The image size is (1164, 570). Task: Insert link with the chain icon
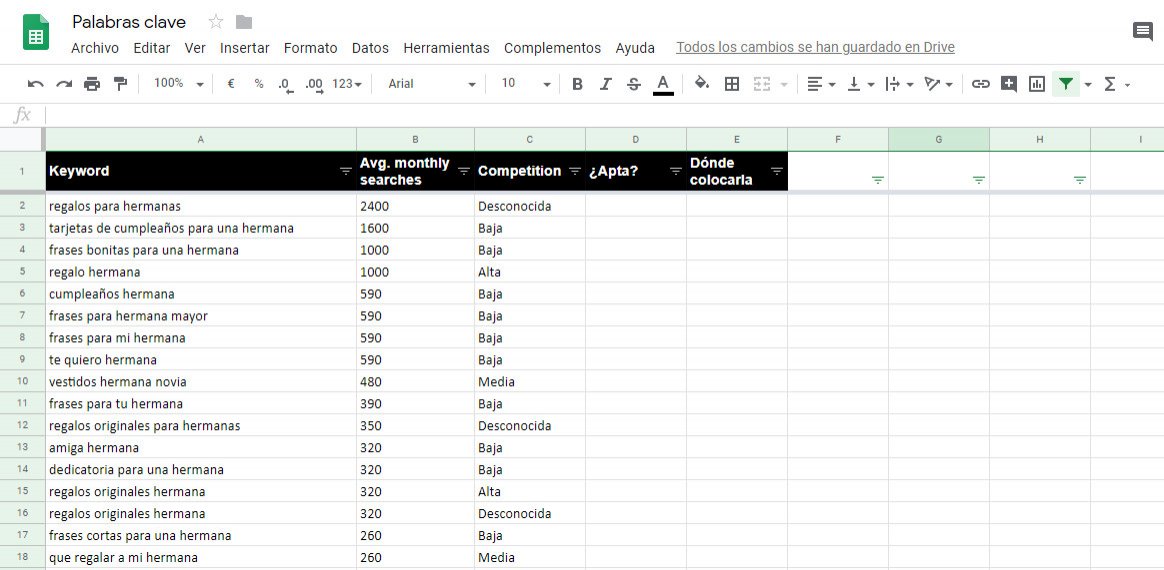pyautogui.click(x=981, y=84)
